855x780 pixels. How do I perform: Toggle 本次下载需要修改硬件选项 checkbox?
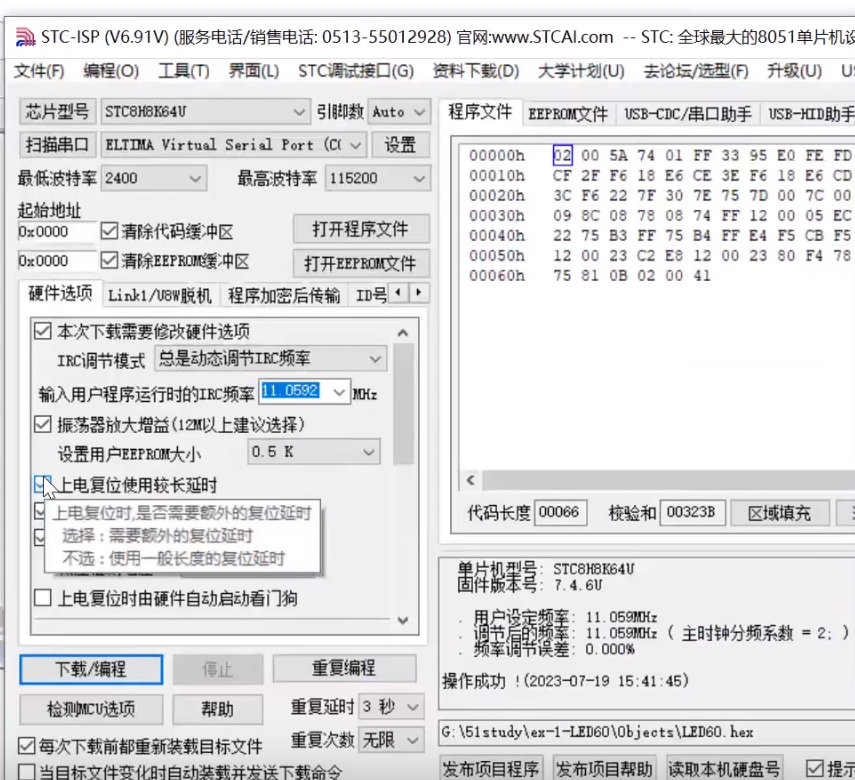[43, 331]
